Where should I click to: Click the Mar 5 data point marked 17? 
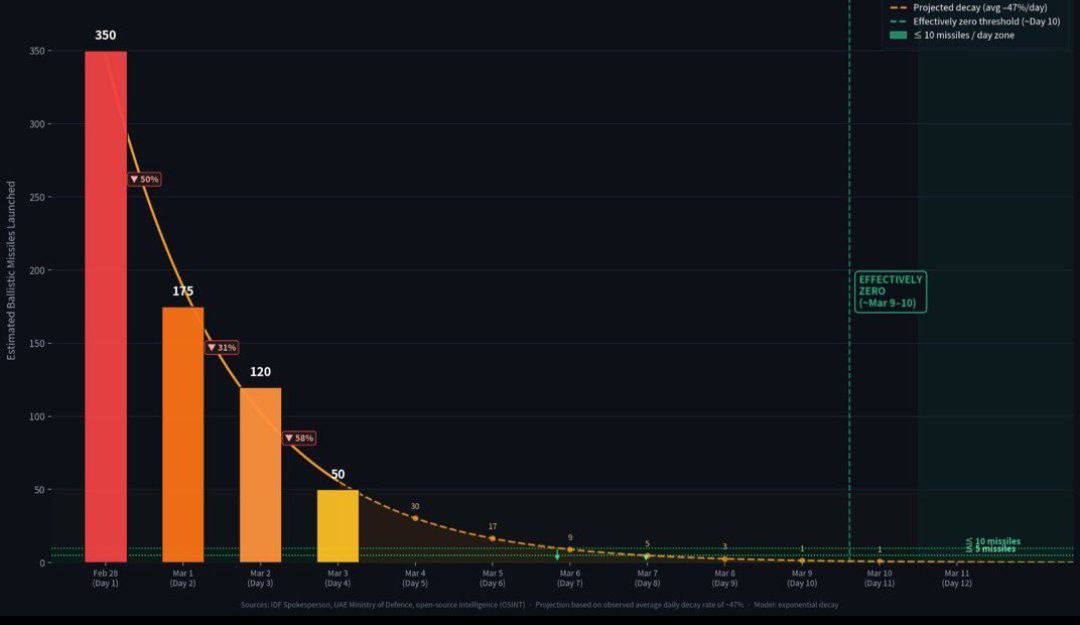pyautogui.click(x=492, y=538)
